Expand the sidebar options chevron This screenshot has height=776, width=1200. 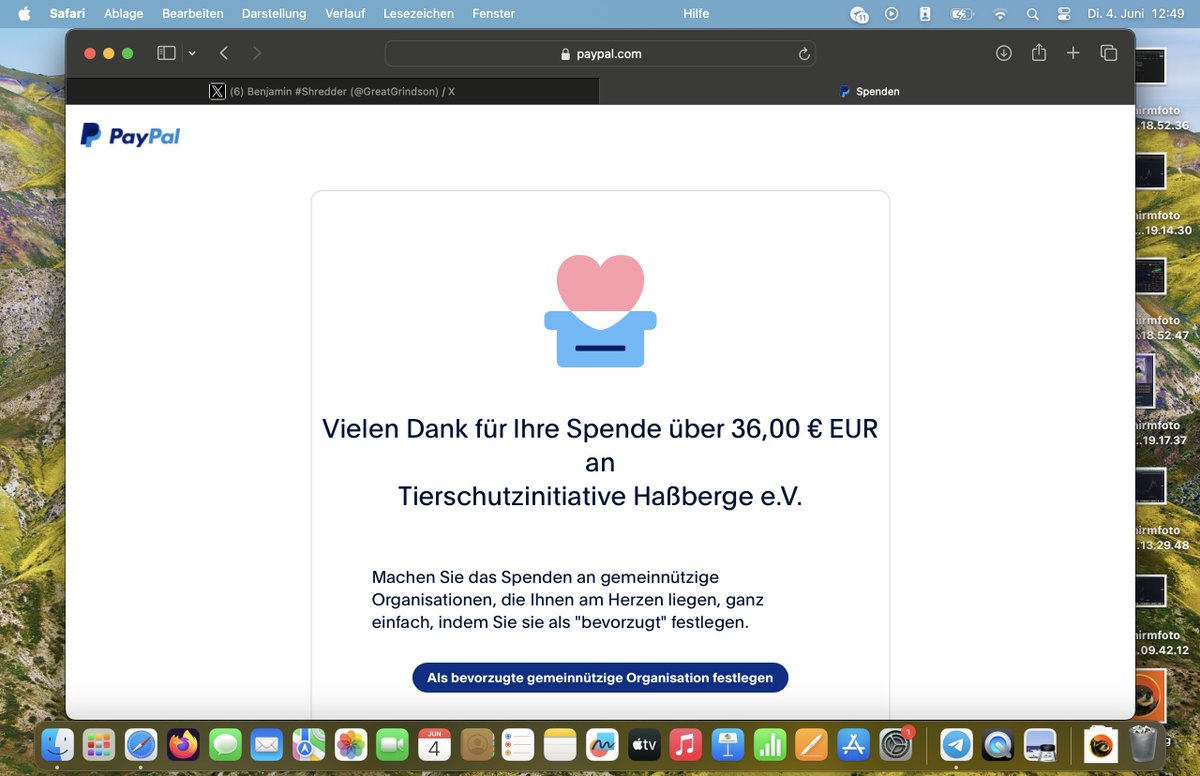point(192,53)
